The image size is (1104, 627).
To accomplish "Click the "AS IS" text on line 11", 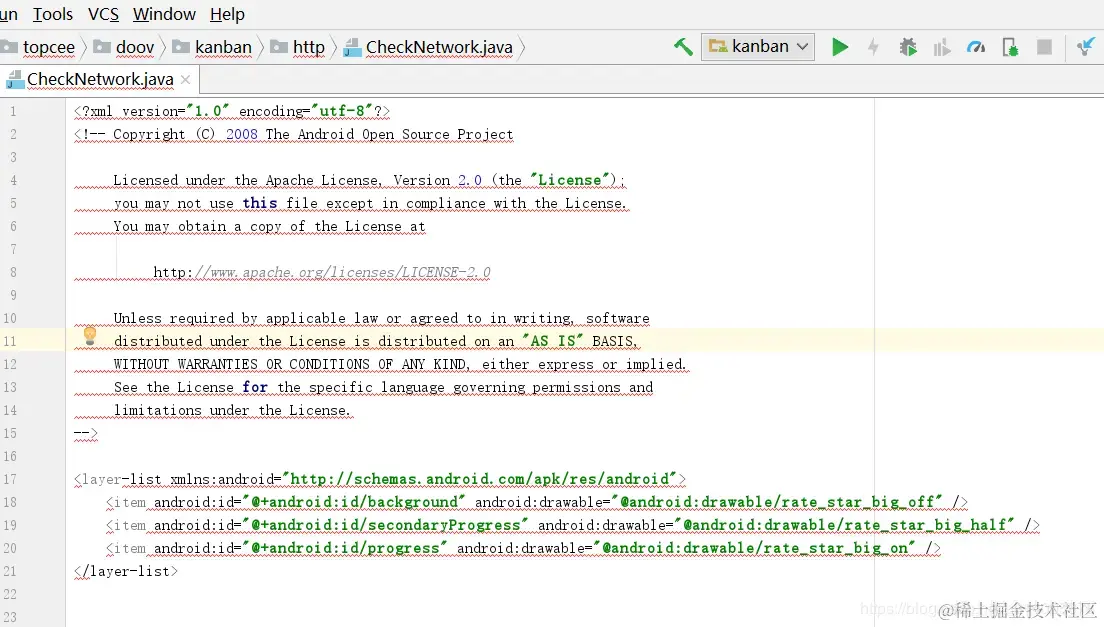I will [553, 341].
